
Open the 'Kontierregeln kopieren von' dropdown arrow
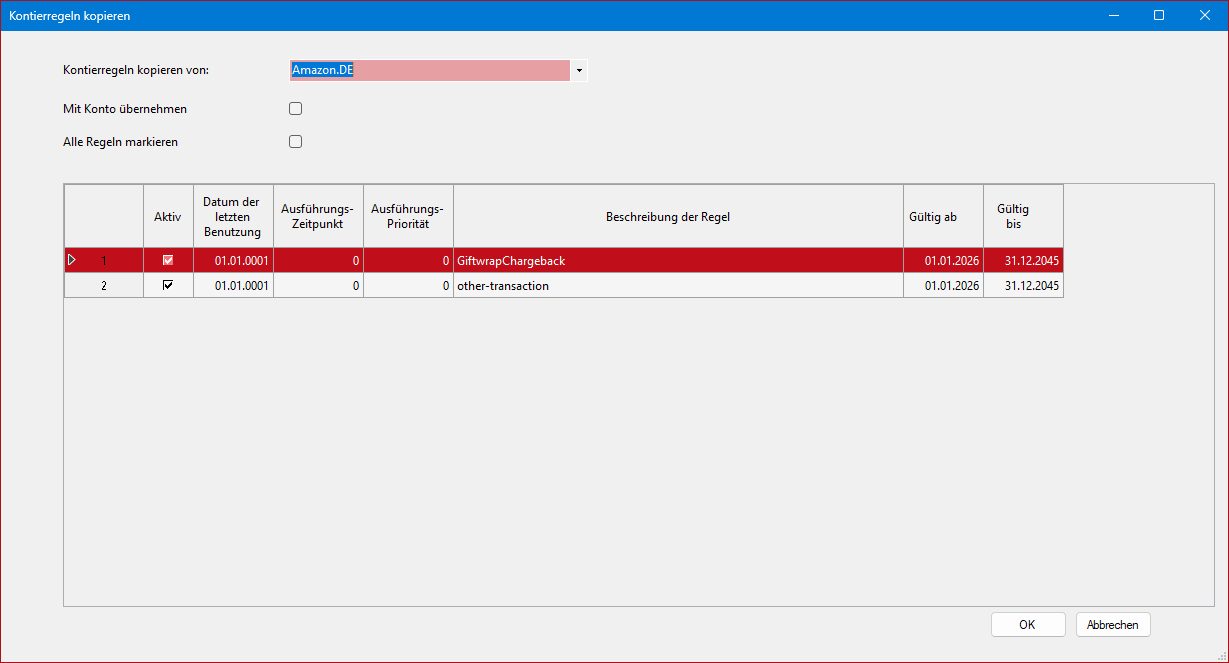point(579,71)
